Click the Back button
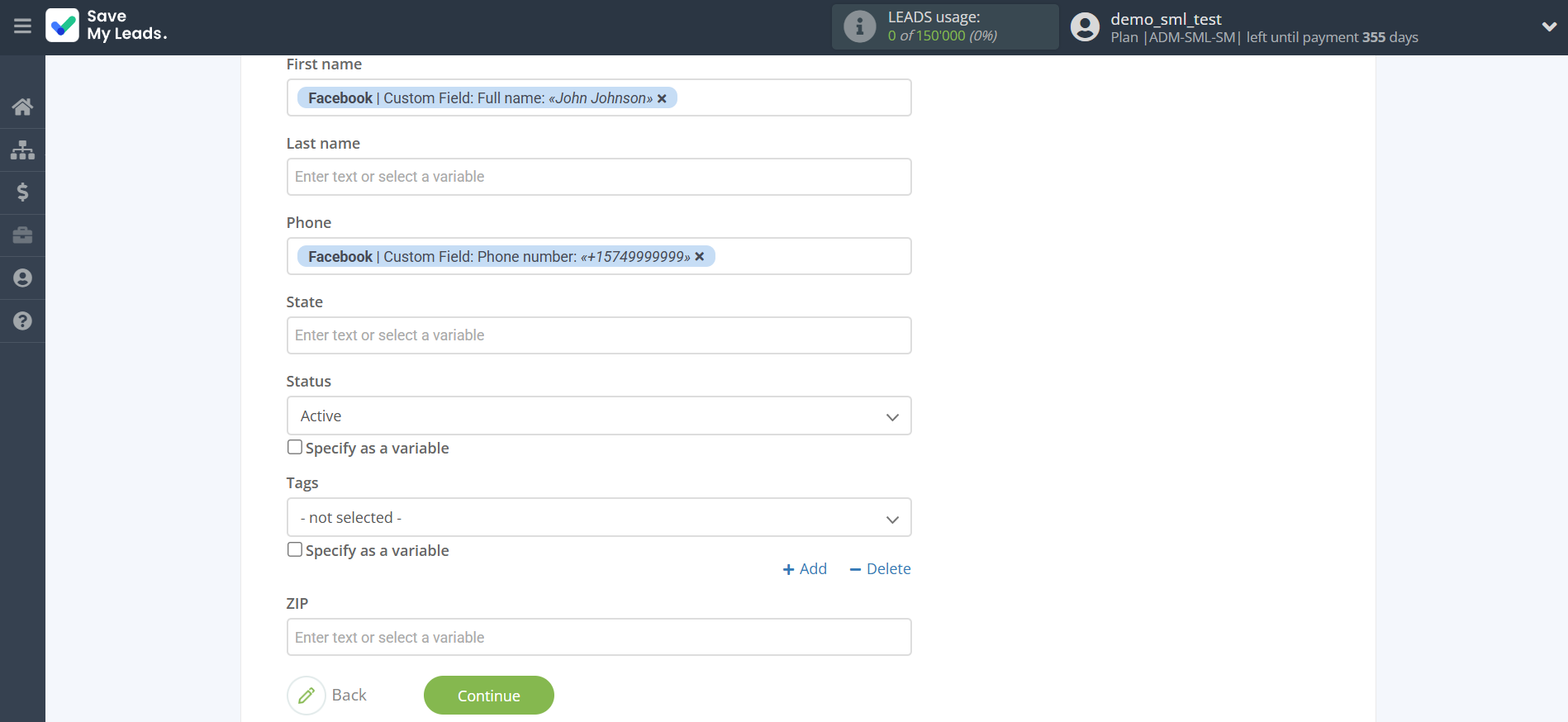1568x722 pixels. coord(328,696)
